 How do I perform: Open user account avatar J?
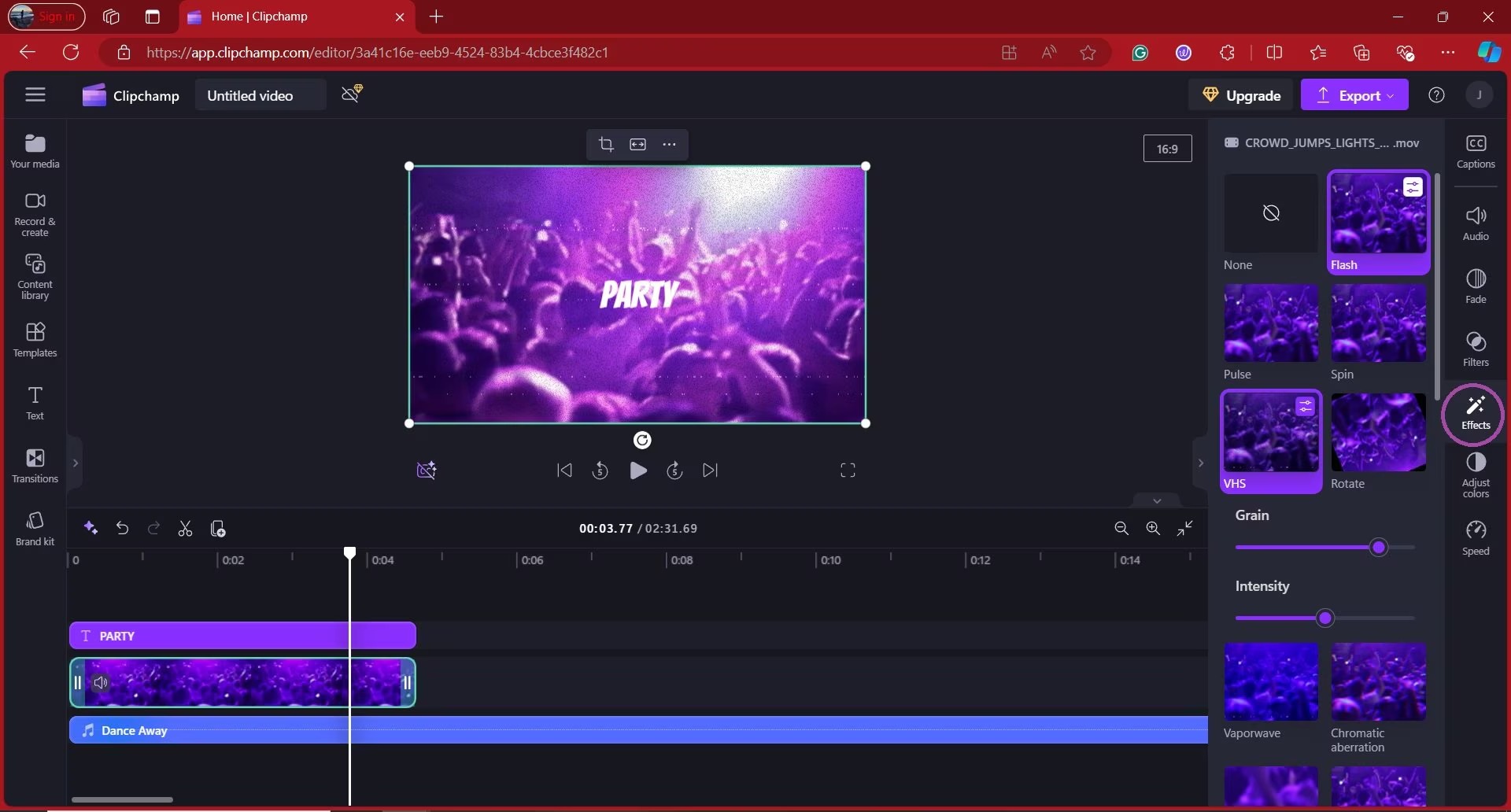click(1480, 95)
